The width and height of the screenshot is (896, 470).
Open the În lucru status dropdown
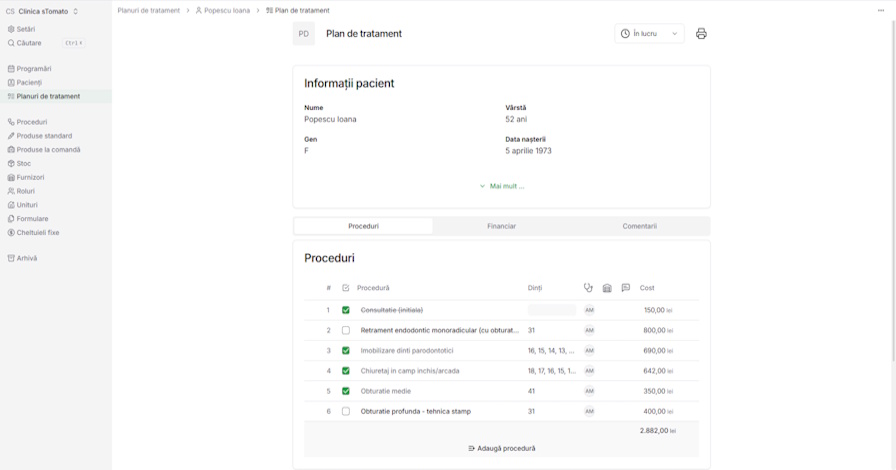click(x=649, y=34)
